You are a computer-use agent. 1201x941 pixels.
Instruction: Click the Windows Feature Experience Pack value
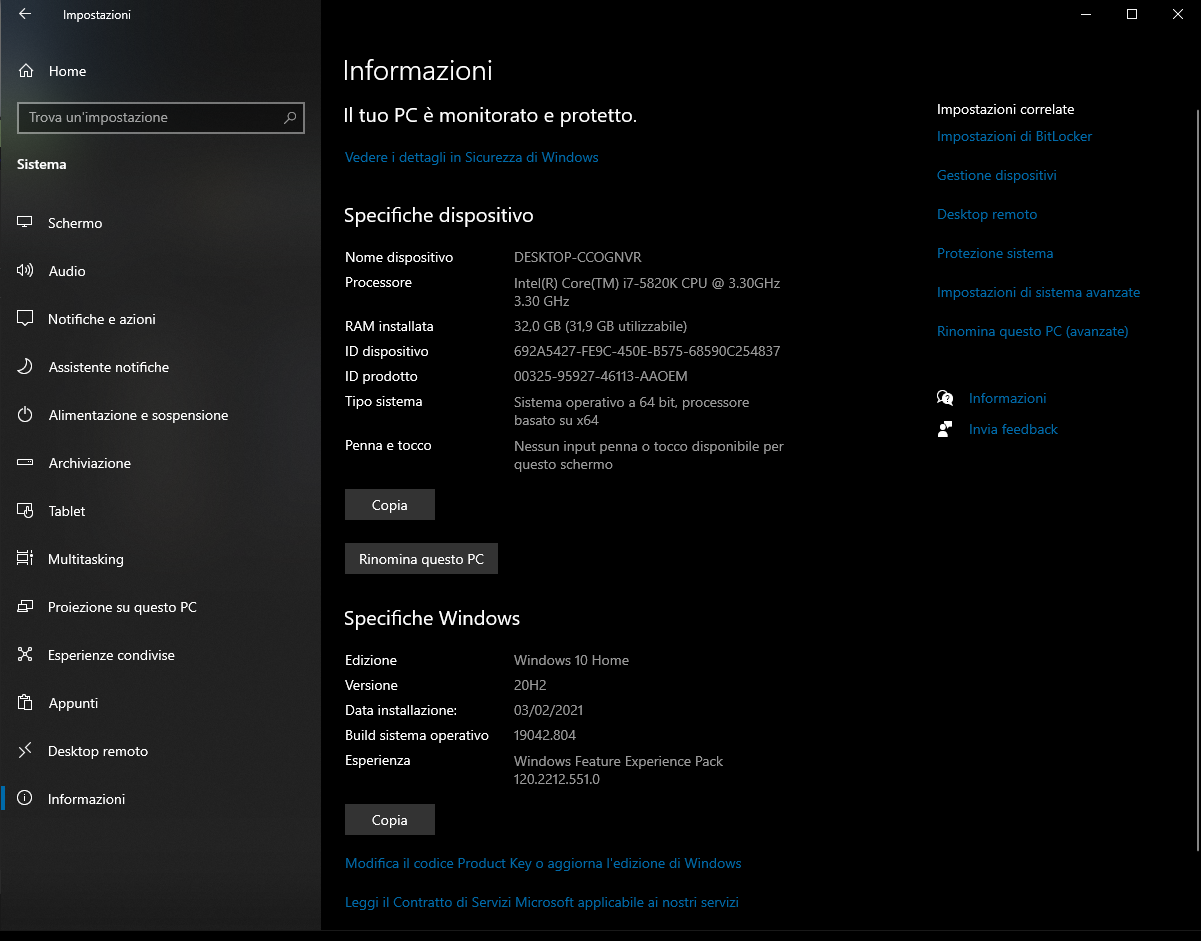[x=618, y=770]
